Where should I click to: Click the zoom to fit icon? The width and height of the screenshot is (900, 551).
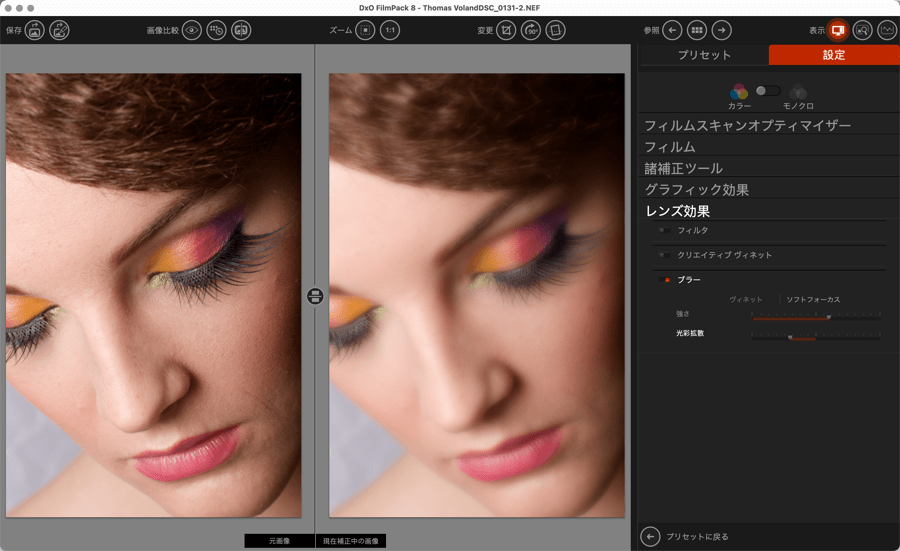(x=366, y=30)
